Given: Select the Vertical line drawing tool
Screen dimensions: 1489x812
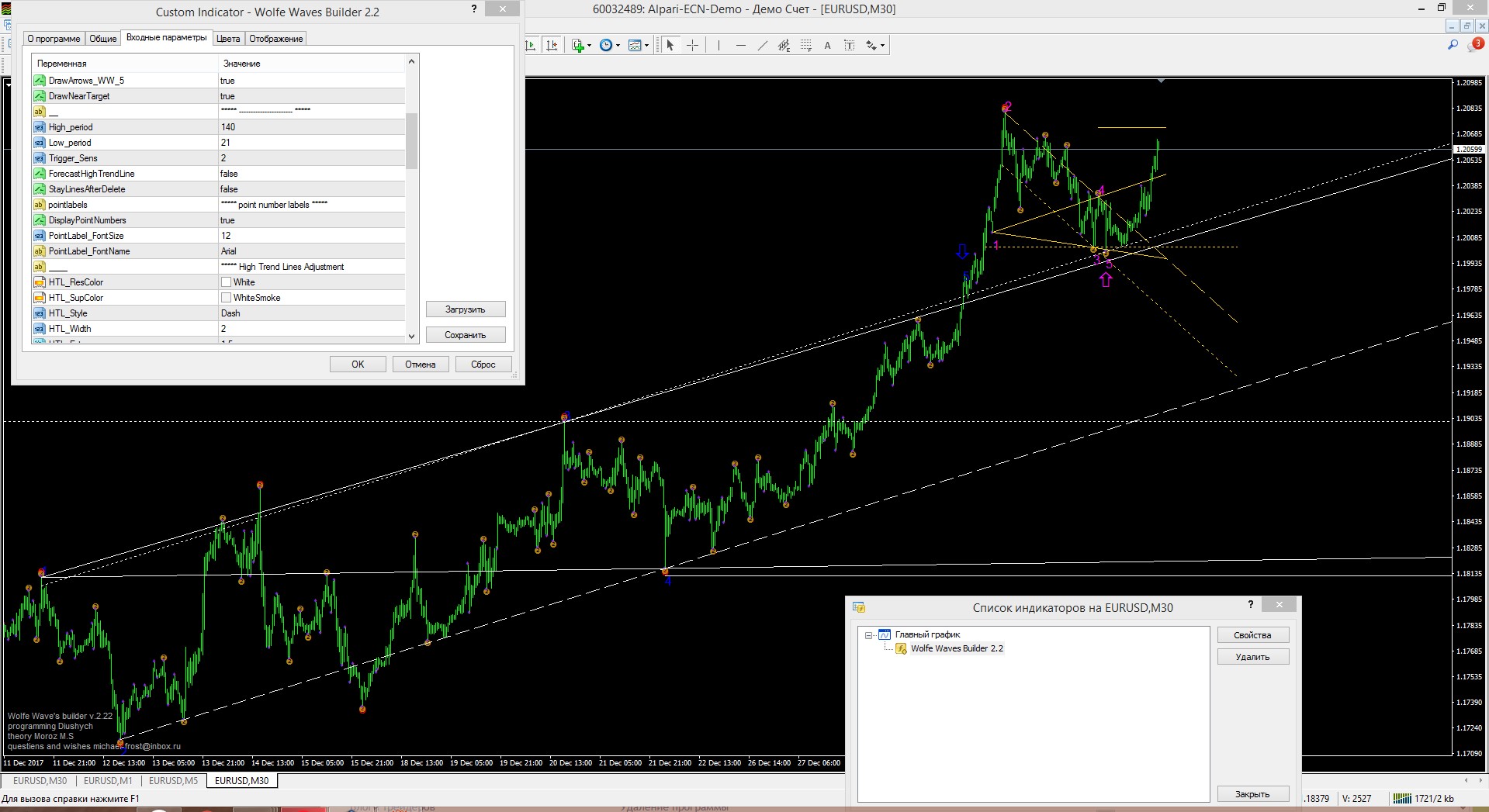Looking at the screenshot, I should tap(719, 46).
